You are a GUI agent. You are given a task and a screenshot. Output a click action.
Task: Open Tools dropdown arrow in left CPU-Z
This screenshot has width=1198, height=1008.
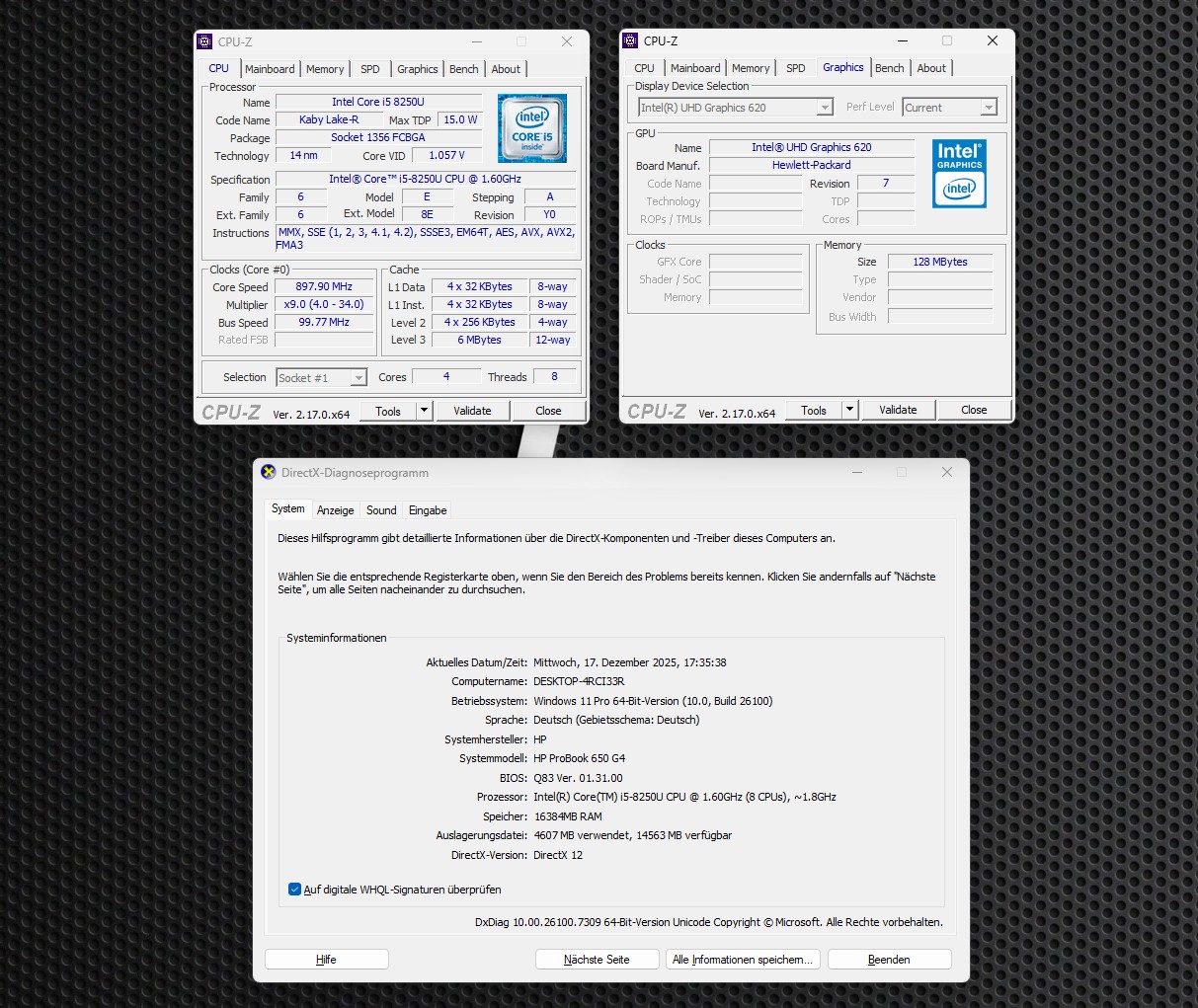pyautogui.click(x=424, y=411)
